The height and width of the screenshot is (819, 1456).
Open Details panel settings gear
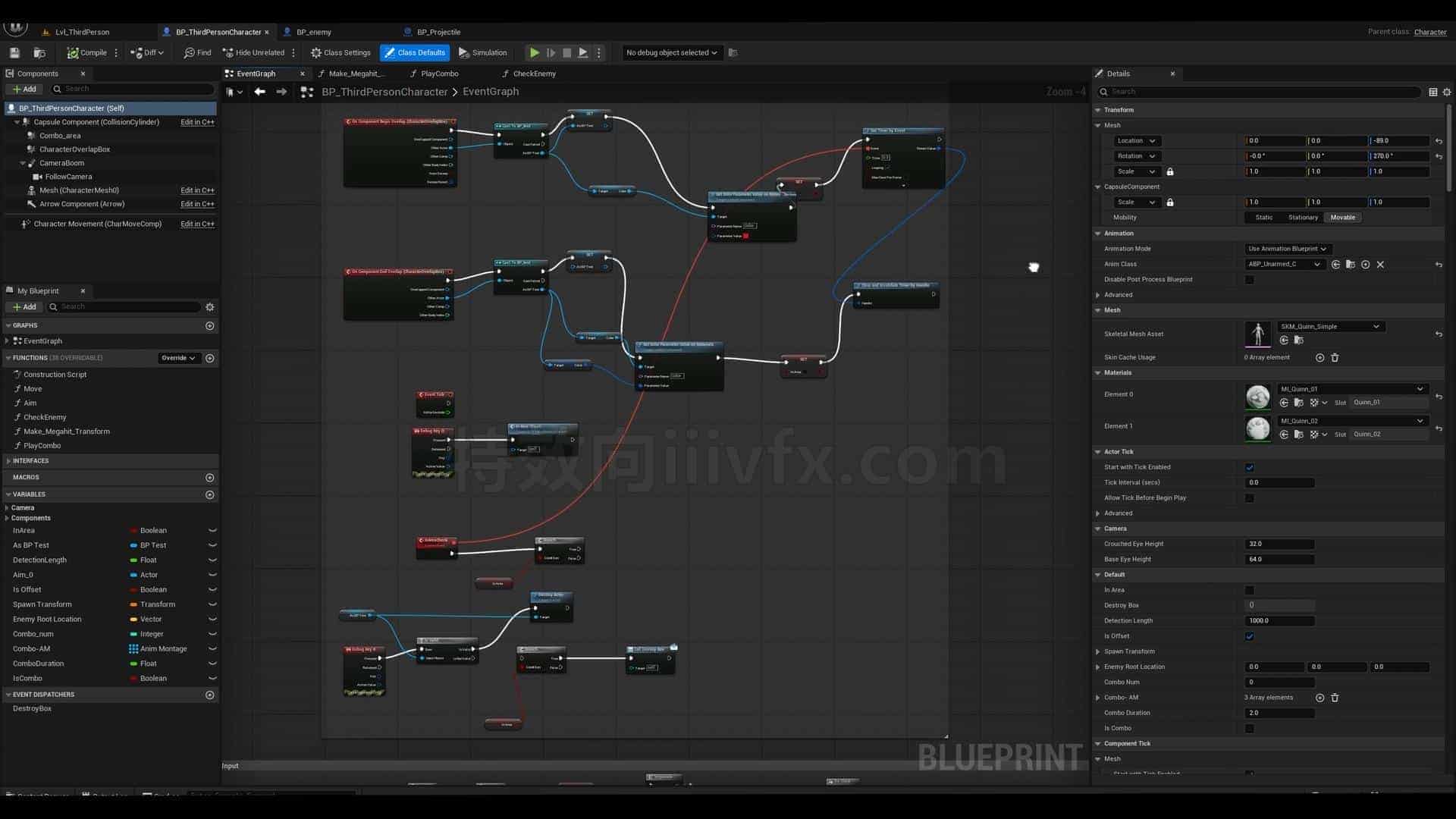pos(1447,92)
